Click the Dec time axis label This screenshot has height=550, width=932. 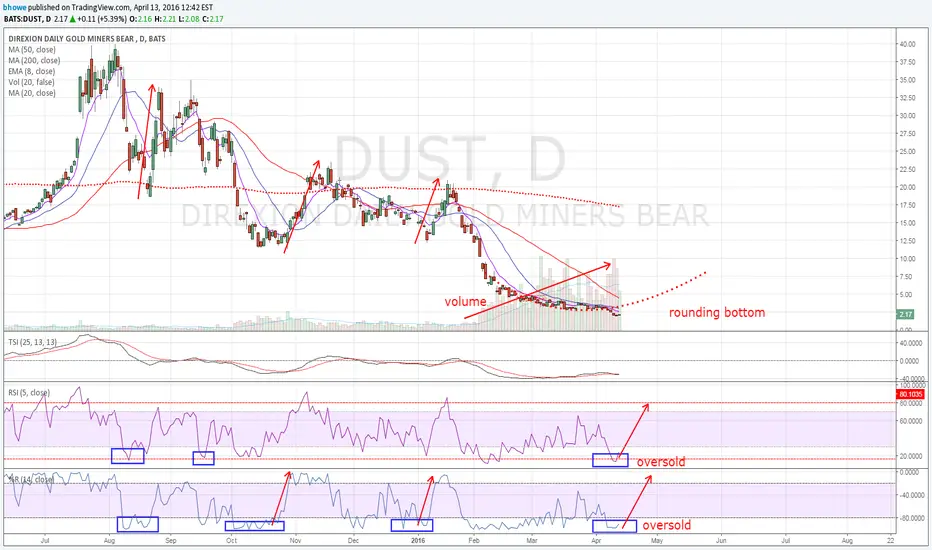coord(353,540)
